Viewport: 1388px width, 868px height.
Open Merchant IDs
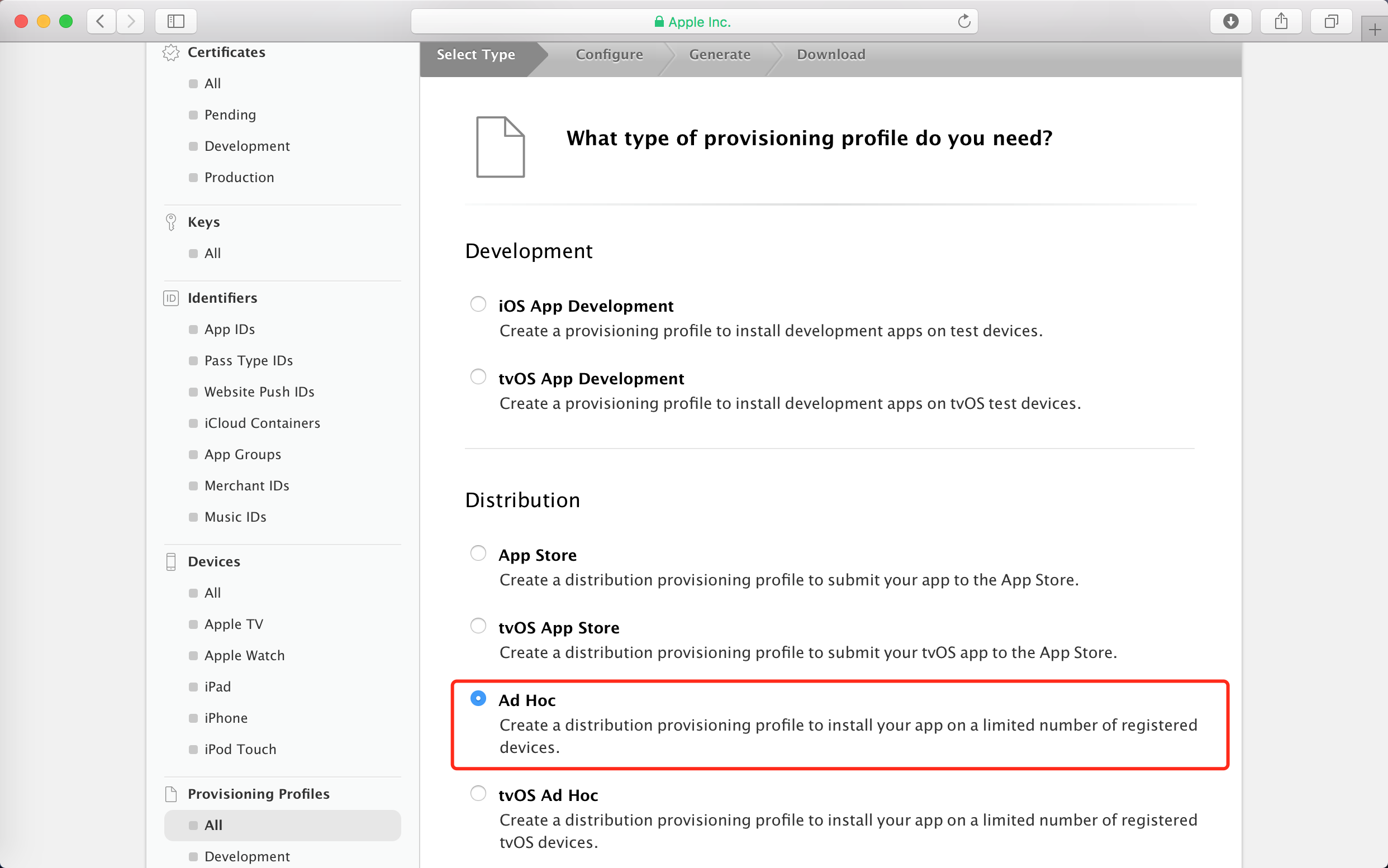[247, 486]
